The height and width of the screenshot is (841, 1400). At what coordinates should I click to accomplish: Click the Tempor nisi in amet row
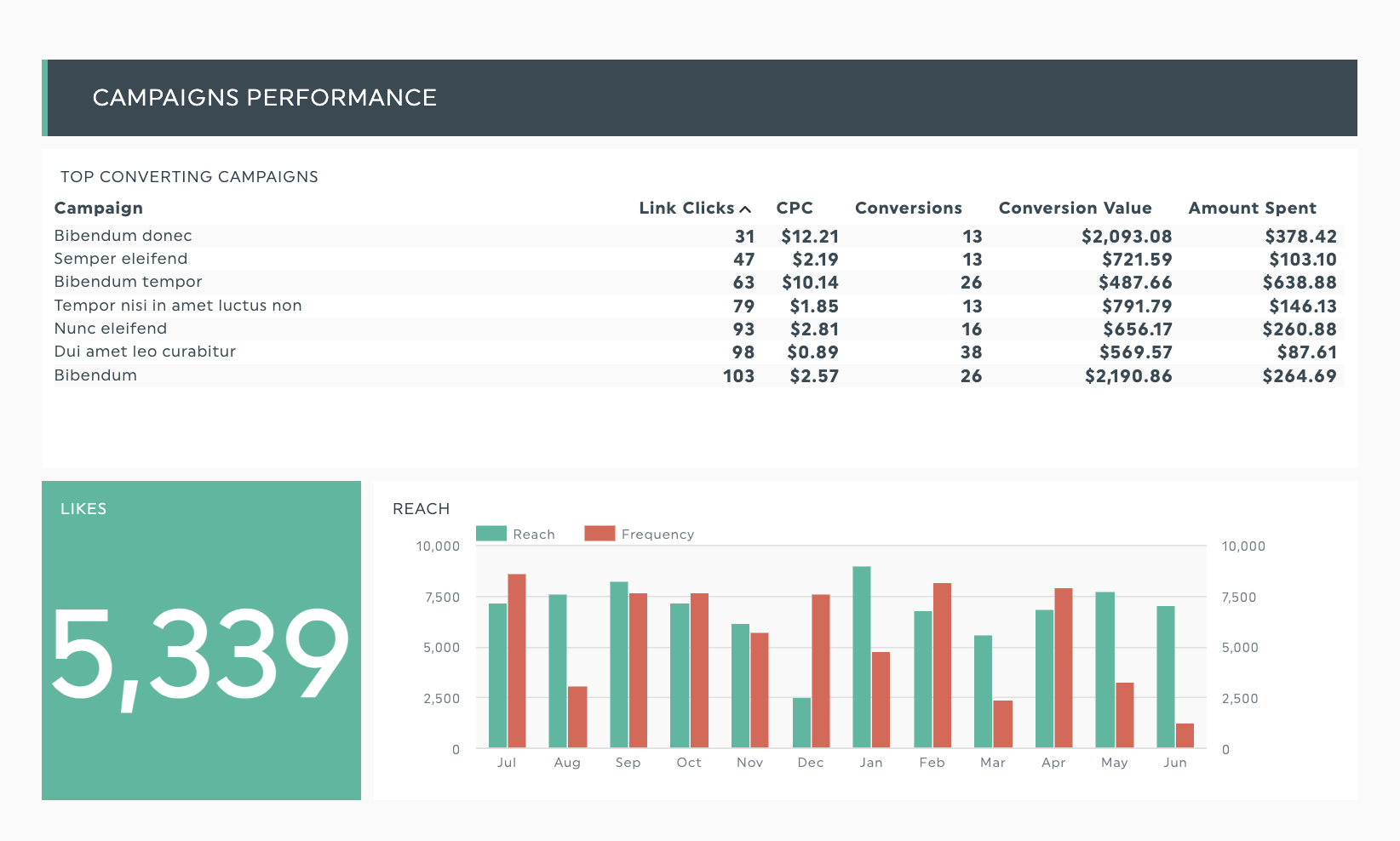pyautogui.click(x=178, y=306)
